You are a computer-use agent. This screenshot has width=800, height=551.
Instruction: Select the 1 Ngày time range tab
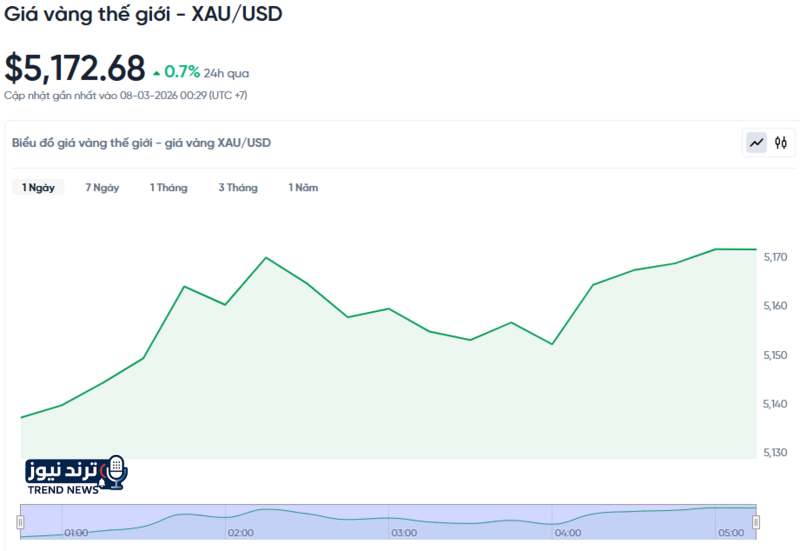pos(38,187)
